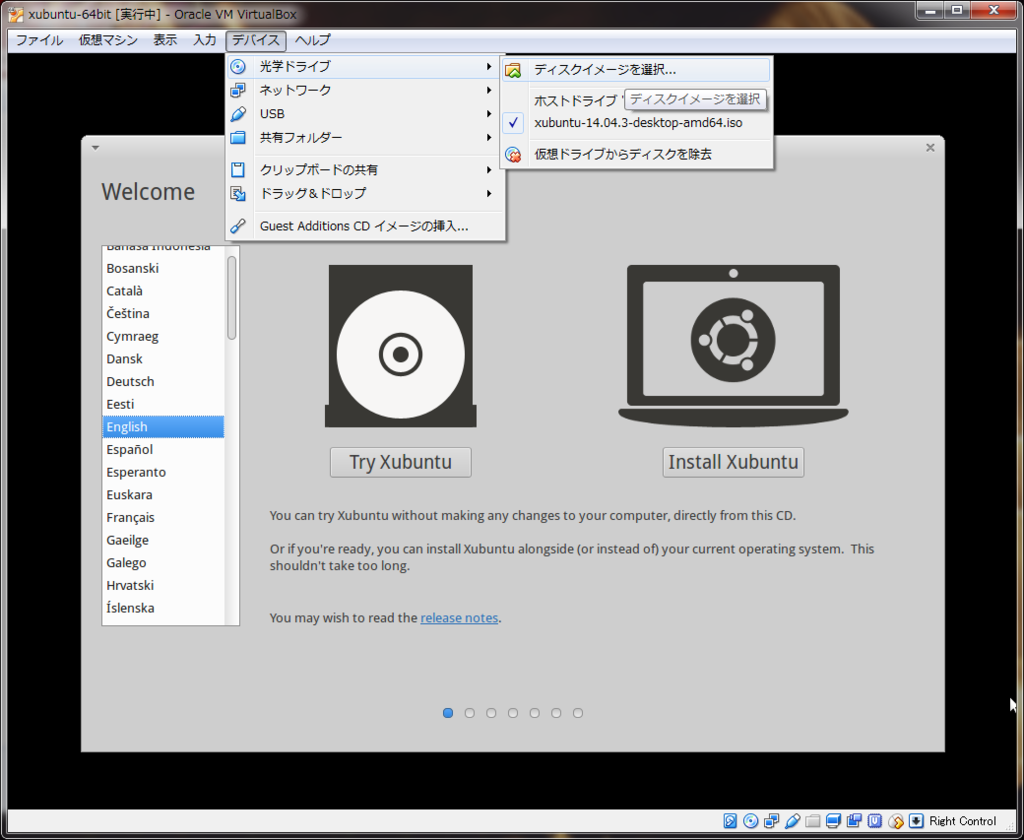Select the fifth installer page dot
Screen dimensions: 1024x840
tap(534, 713)
